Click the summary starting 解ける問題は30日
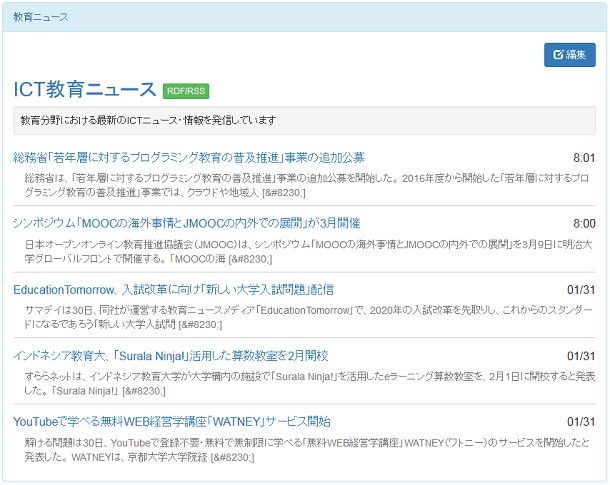The image size is (610, 485). 307,449
